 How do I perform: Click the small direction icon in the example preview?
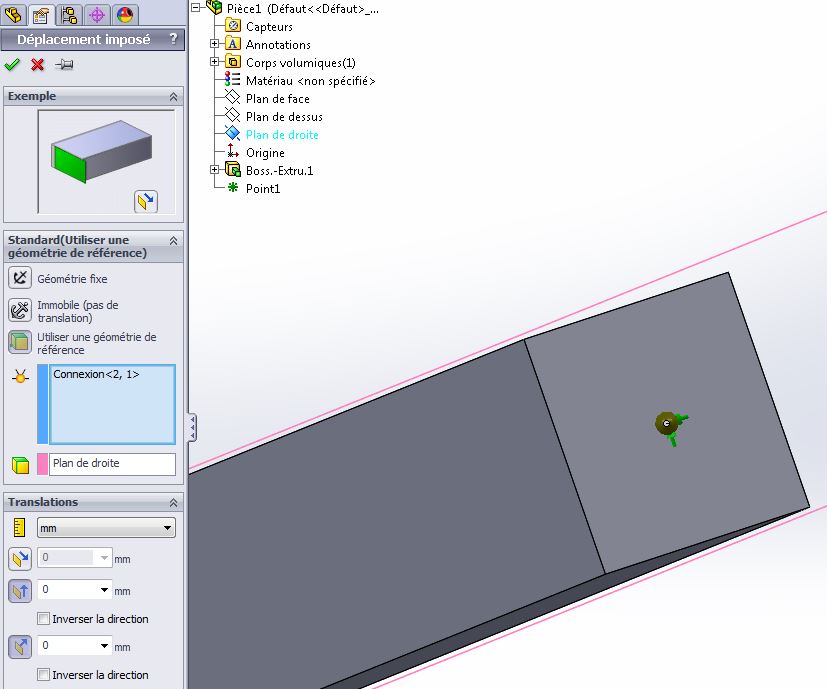click(146, 201)
